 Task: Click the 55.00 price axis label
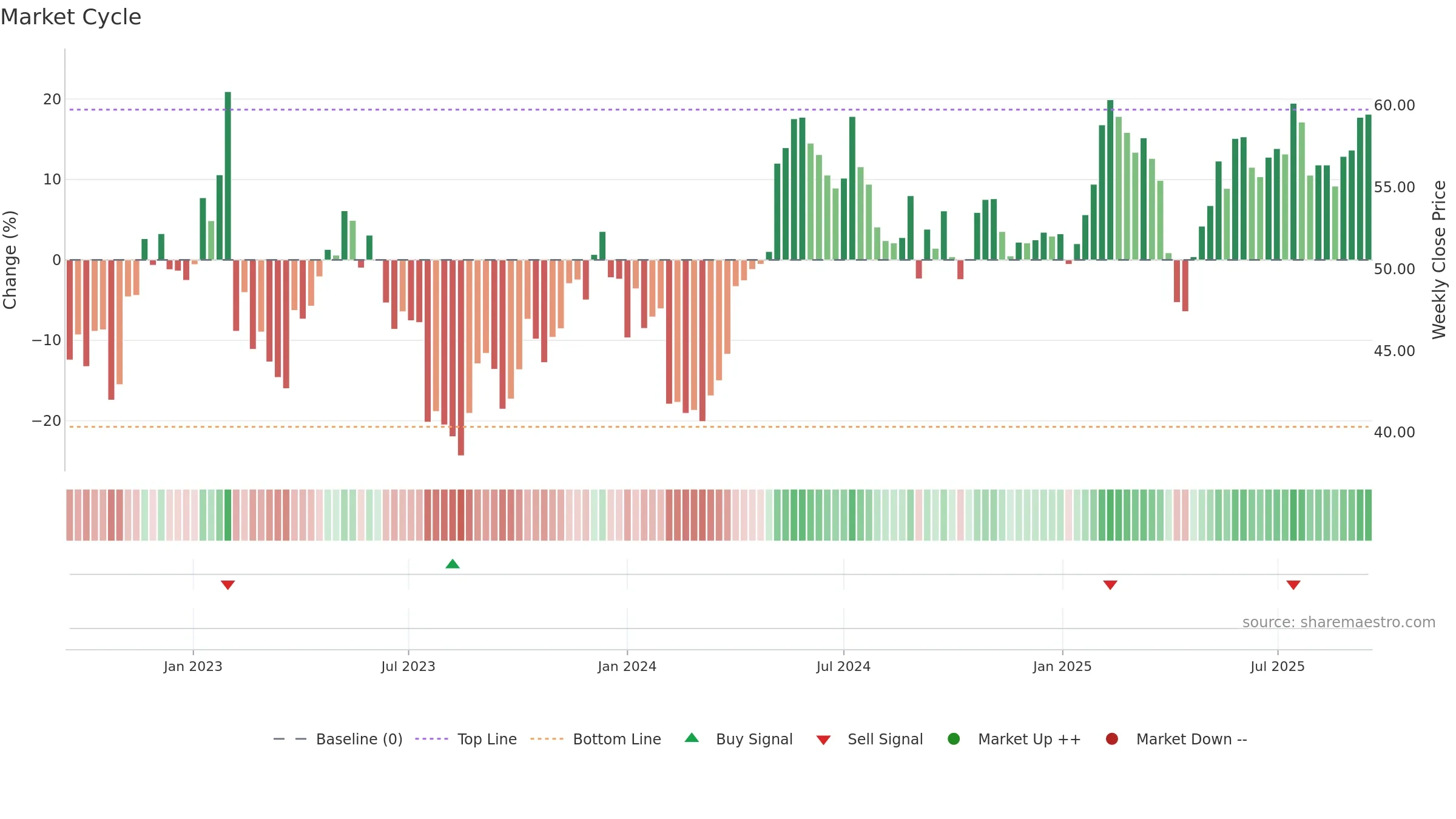click(x=1394, y=187)
